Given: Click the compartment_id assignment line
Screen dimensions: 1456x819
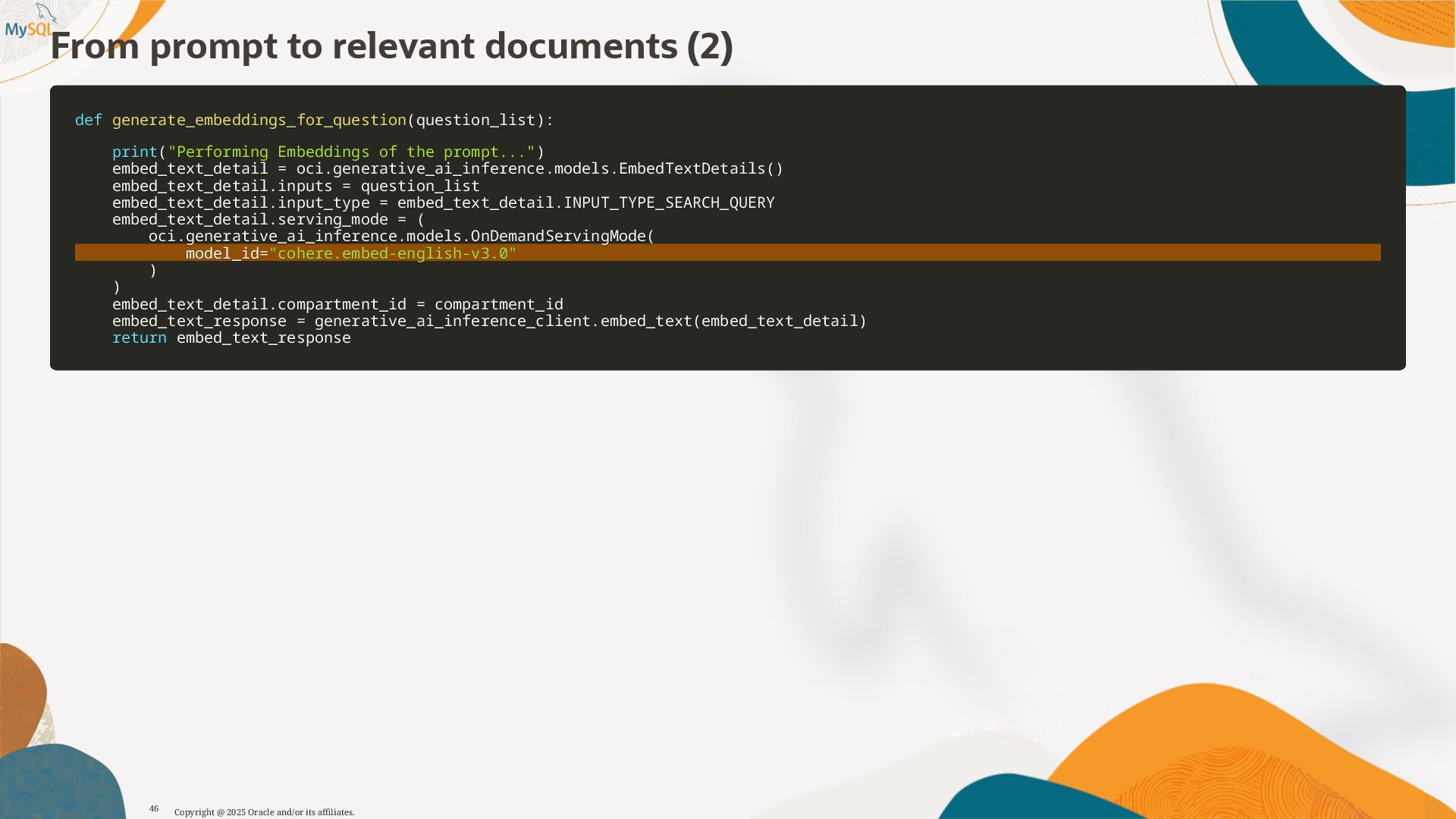Looking at the screenshot, I should click(x=337, y=304).
